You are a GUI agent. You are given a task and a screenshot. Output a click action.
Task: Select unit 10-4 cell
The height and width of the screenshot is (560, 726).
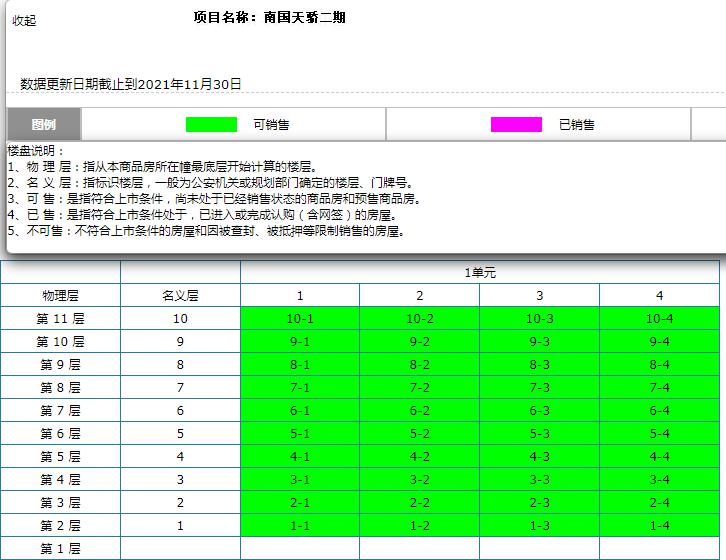pos(659,318)
